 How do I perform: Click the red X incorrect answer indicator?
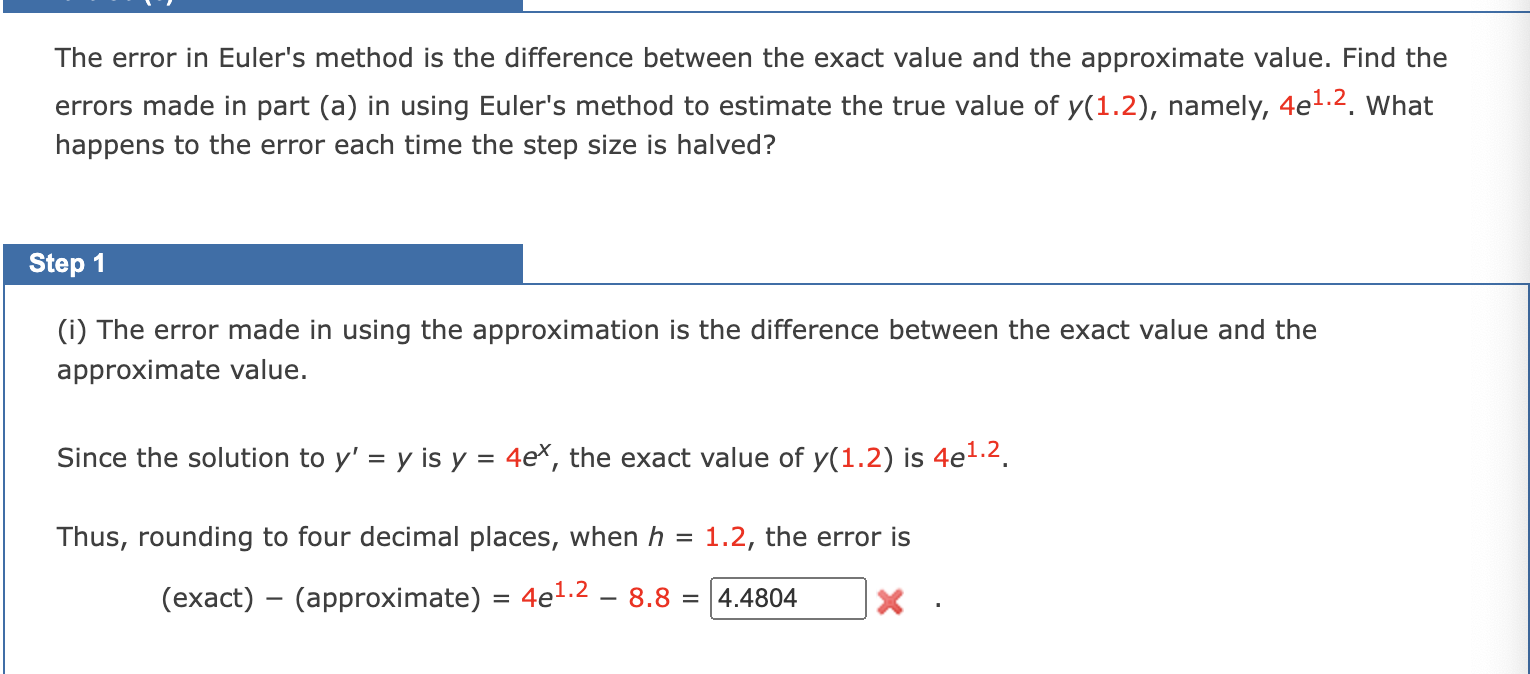click(x=889, y=600)
